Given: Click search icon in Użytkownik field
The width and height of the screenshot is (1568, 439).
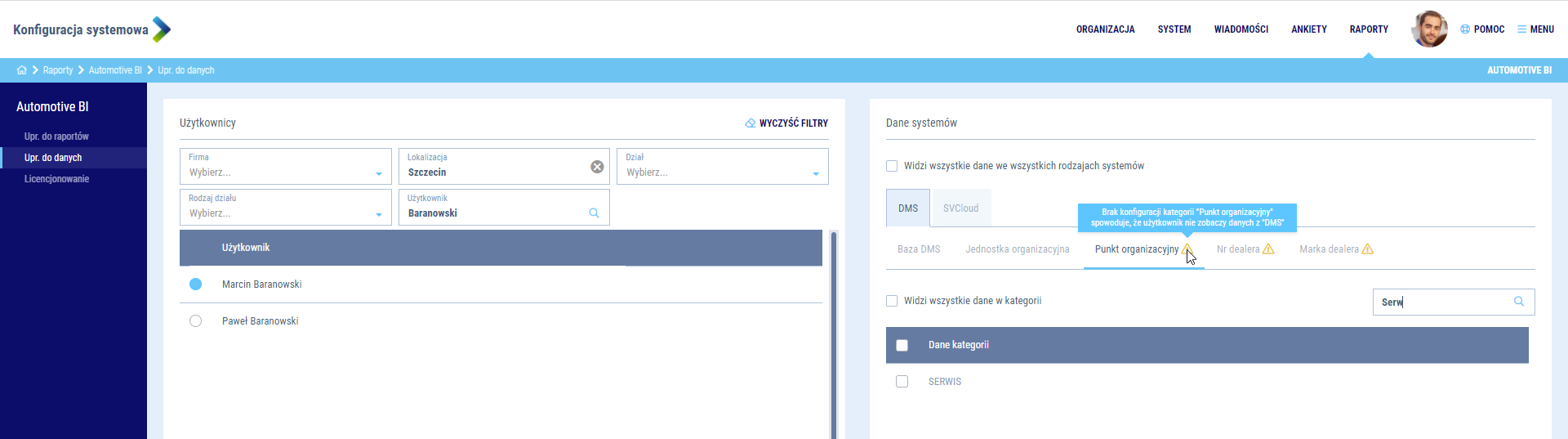Looking at the screenshot, I should pos(594,213).
